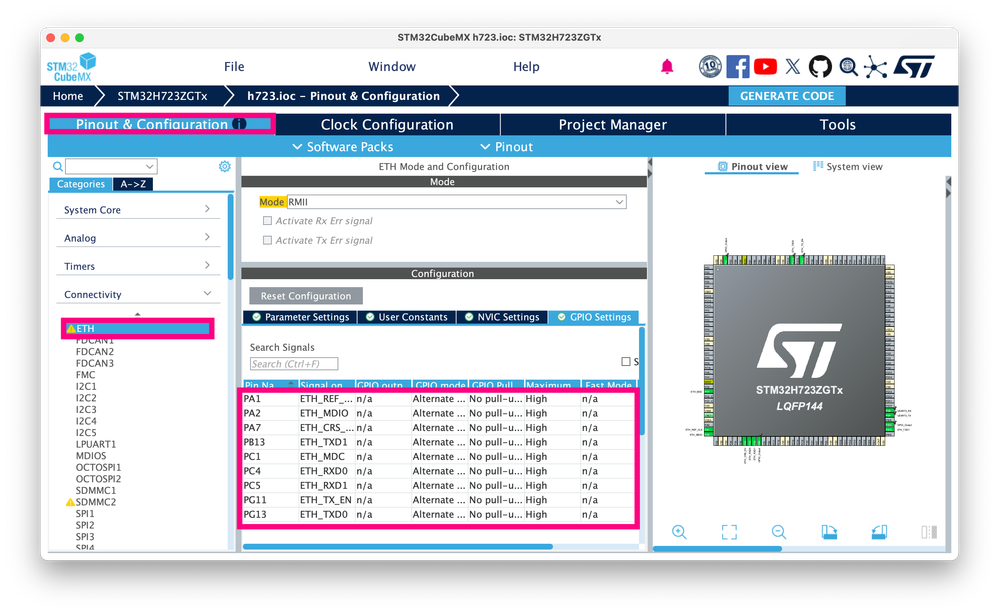Fit the chip to the view
999x614 pixels.
729,532
